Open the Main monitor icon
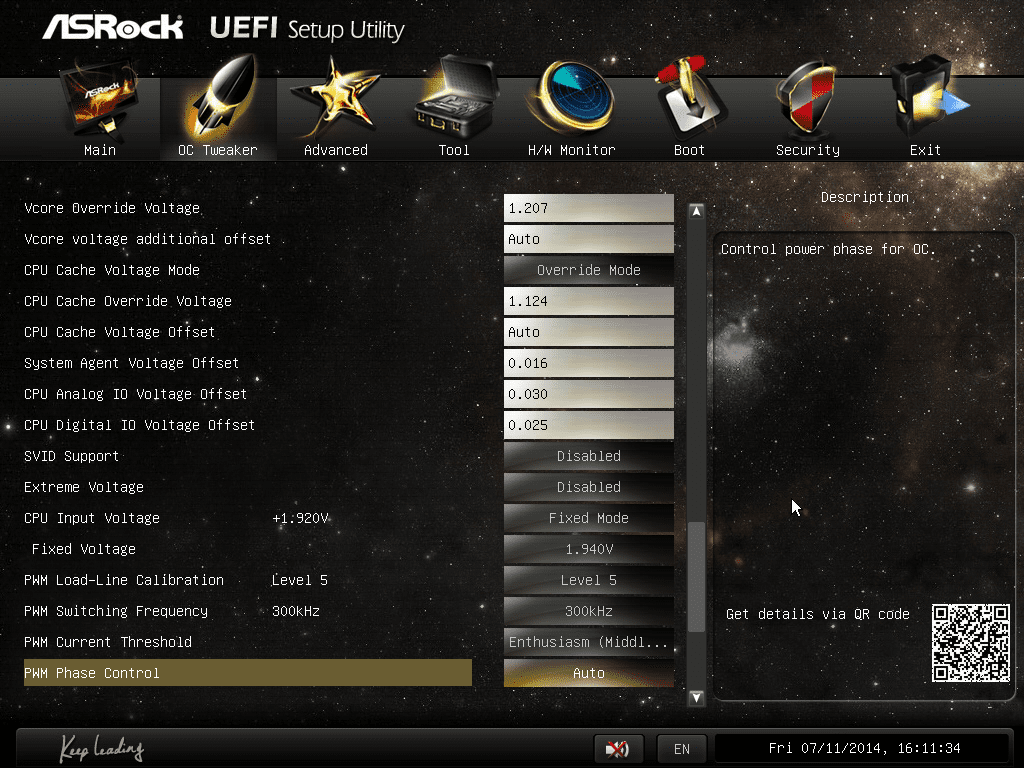 pyautogui.click(x=99, y=98)
